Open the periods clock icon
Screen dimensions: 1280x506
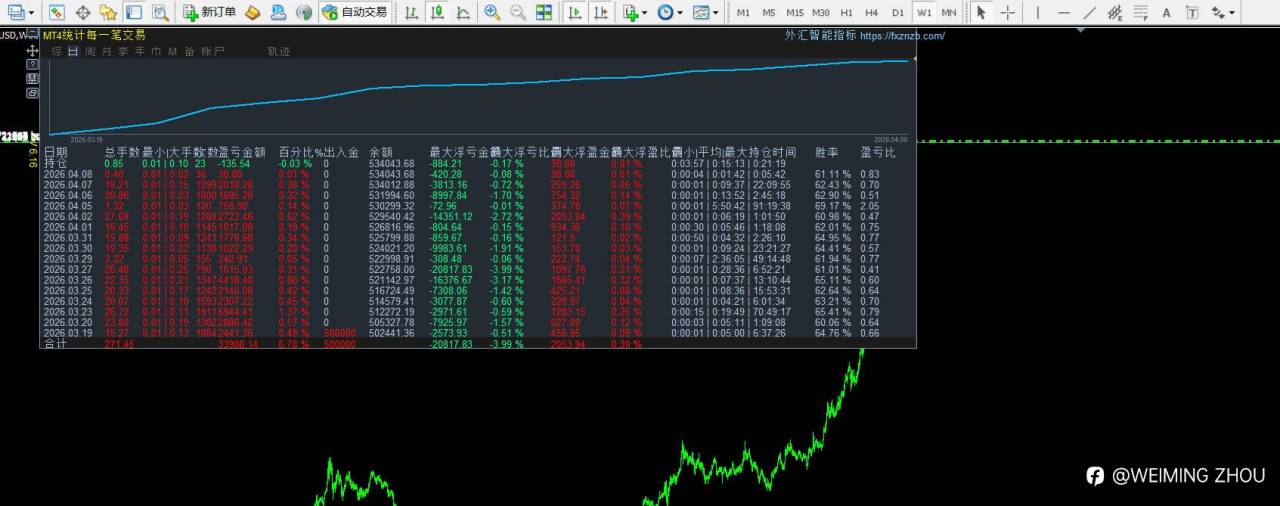pos(665,12)
